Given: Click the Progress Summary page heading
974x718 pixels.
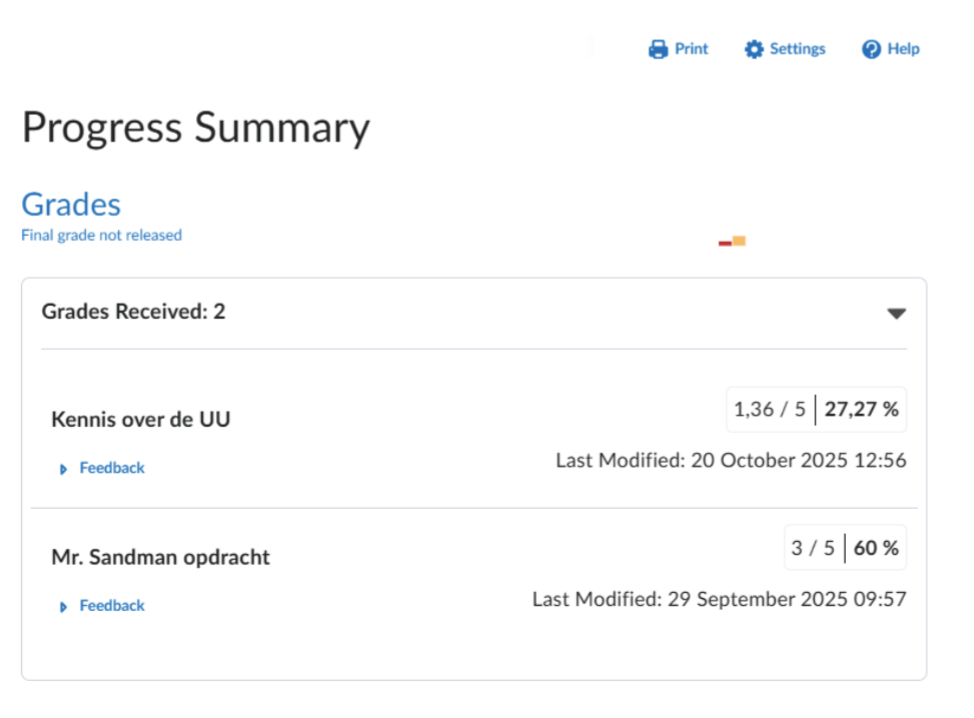Looking at the screenshot, I should [x=196, y=128].
